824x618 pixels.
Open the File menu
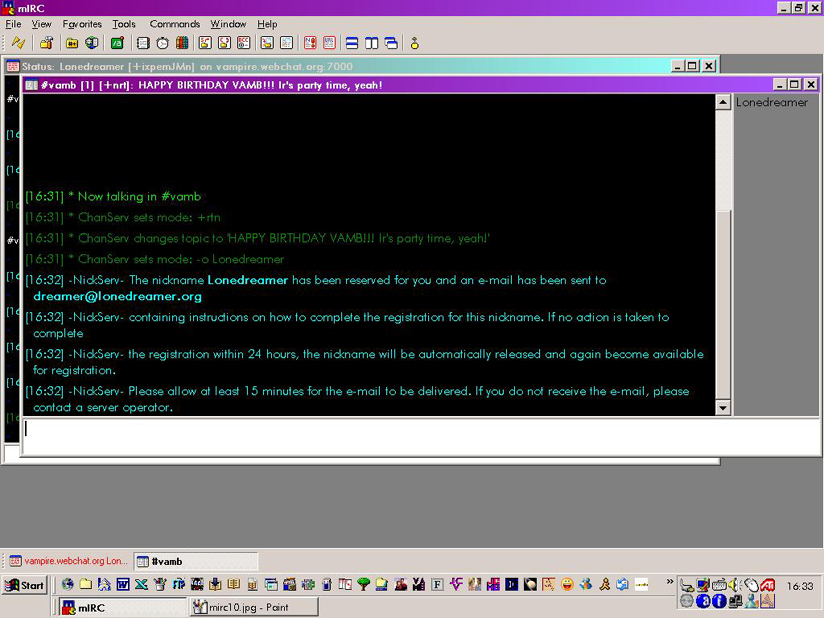point(13,24)
